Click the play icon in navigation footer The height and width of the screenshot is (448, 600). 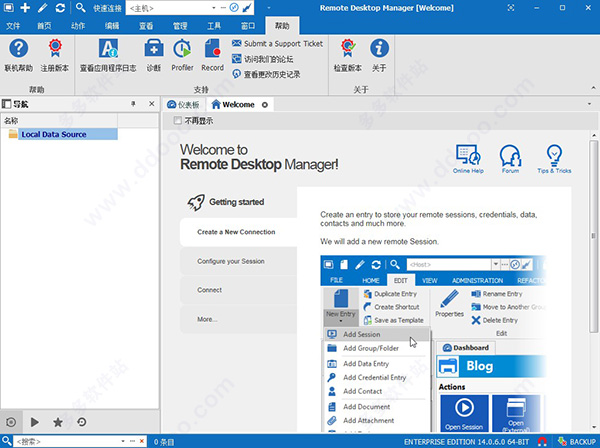[x=34, y=422]
